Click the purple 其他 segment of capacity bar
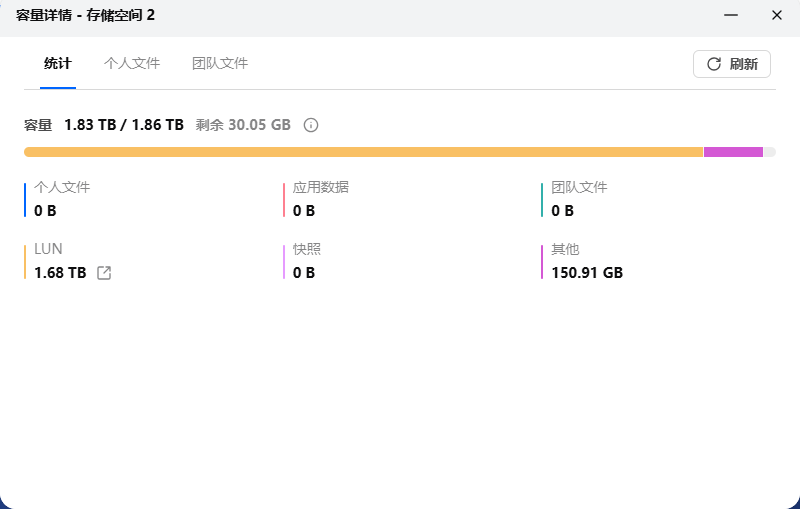This screenshot has width=800, height=509. pos(733,152)
